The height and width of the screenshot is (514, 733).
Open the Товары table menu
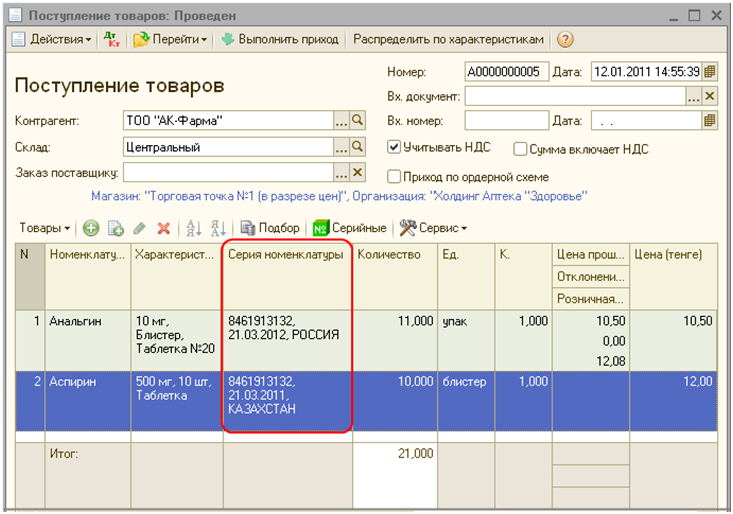coord(44,228)
